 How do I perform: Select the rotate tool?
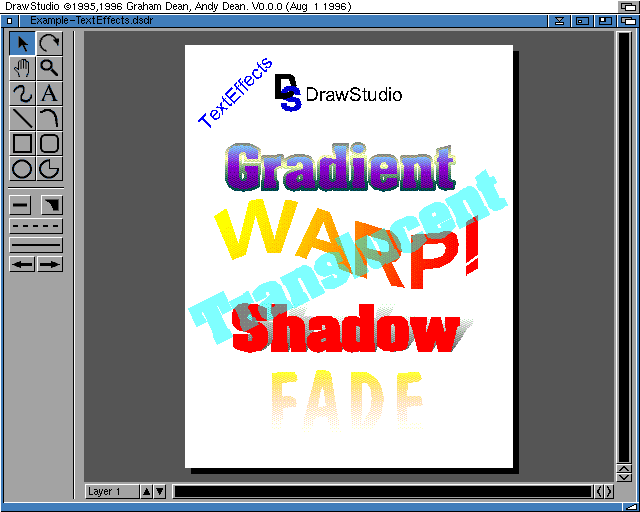(x=49, y=43)
